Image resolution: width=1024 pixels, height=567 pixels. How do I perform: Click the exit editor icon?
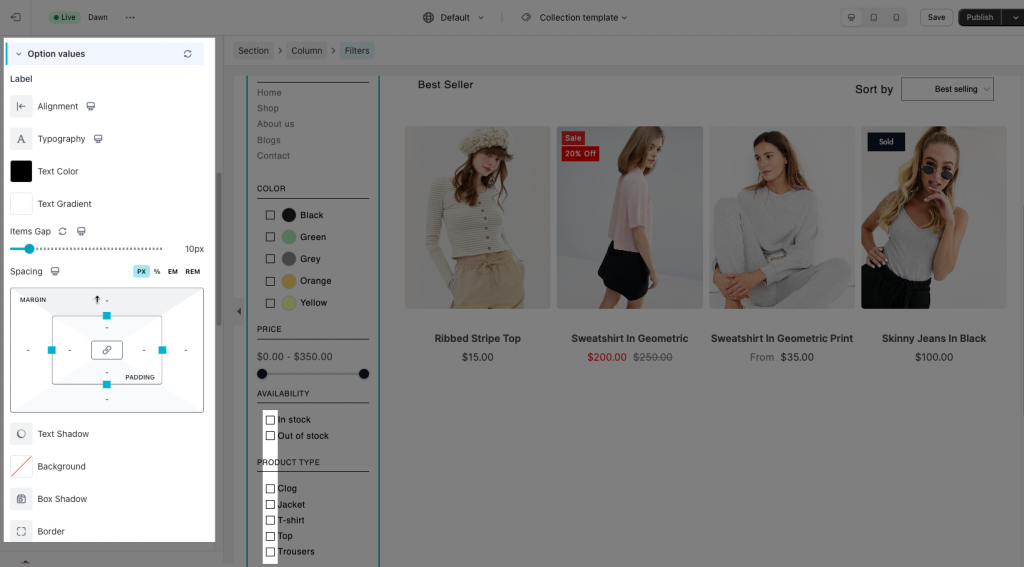(16, 18)
